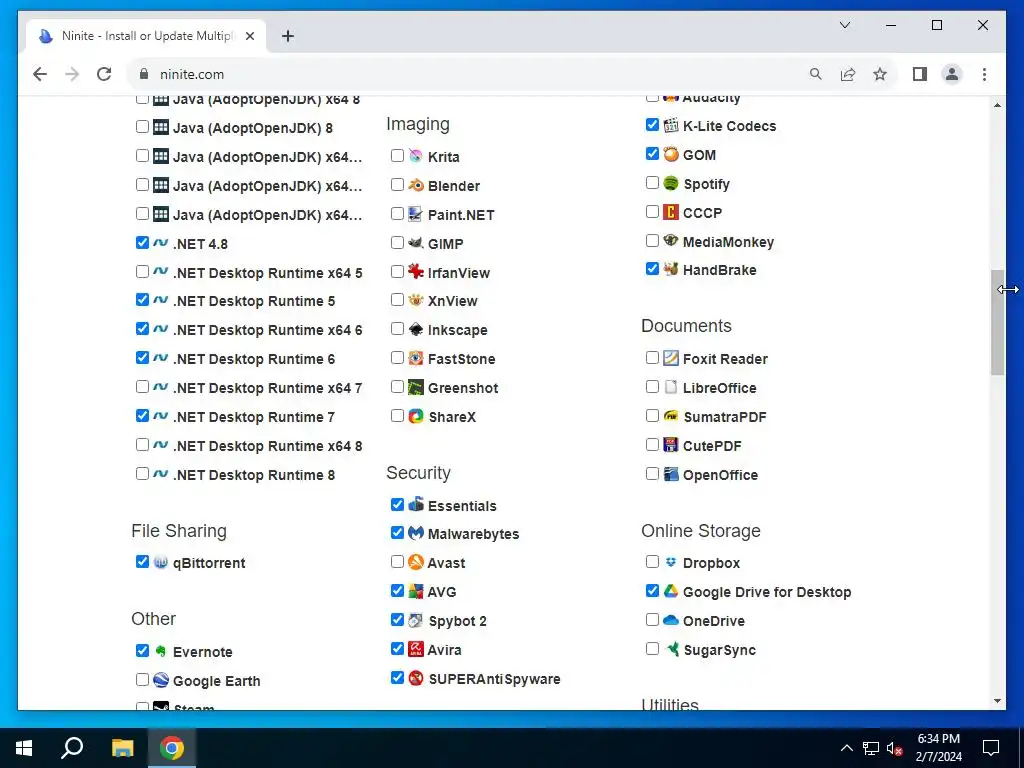Check the OpenOffice checkbox
1024x768 pixels.
pyautogui.click(x=652, y=474)
